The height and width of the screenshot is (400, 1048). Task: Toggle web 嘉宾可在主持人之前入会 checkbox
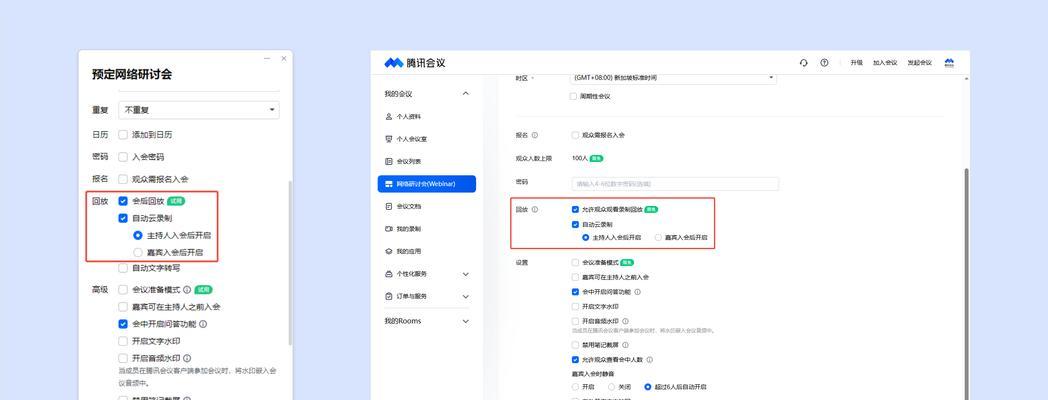(575, 277)
